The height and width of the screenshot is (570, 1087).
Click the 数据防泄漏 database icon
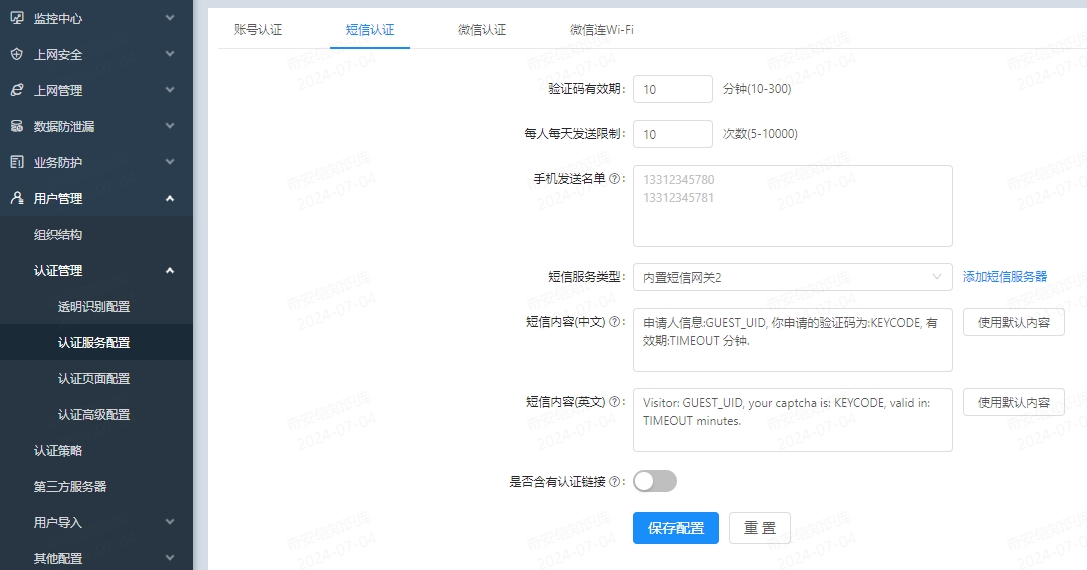tap(16, 126)
